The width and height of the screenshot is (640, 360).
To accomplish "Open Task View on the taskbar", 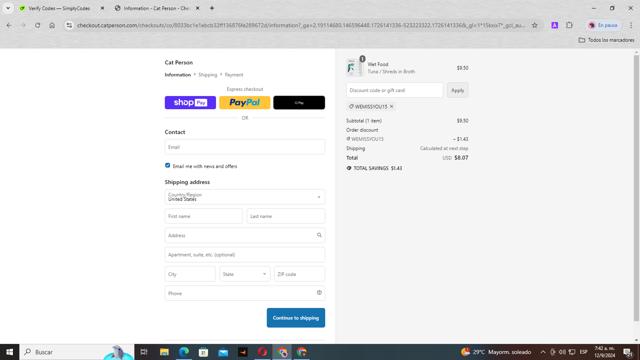I will tap(144, 352).
